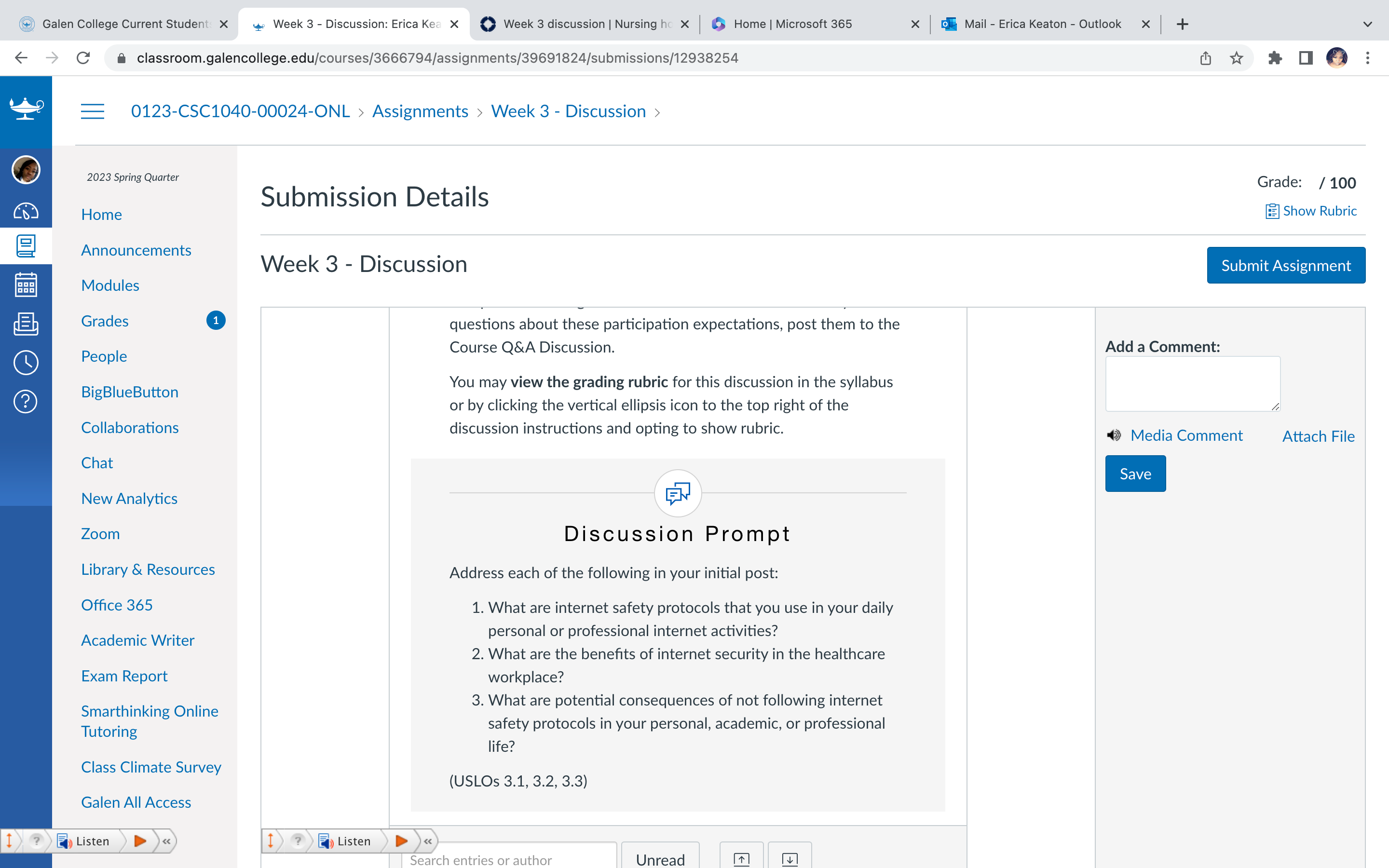Viewport: 1389px width, 868px height.
Task: Collapse the ReadSpeaker Listen toolbar in discussion
Action: pos(428,841)
